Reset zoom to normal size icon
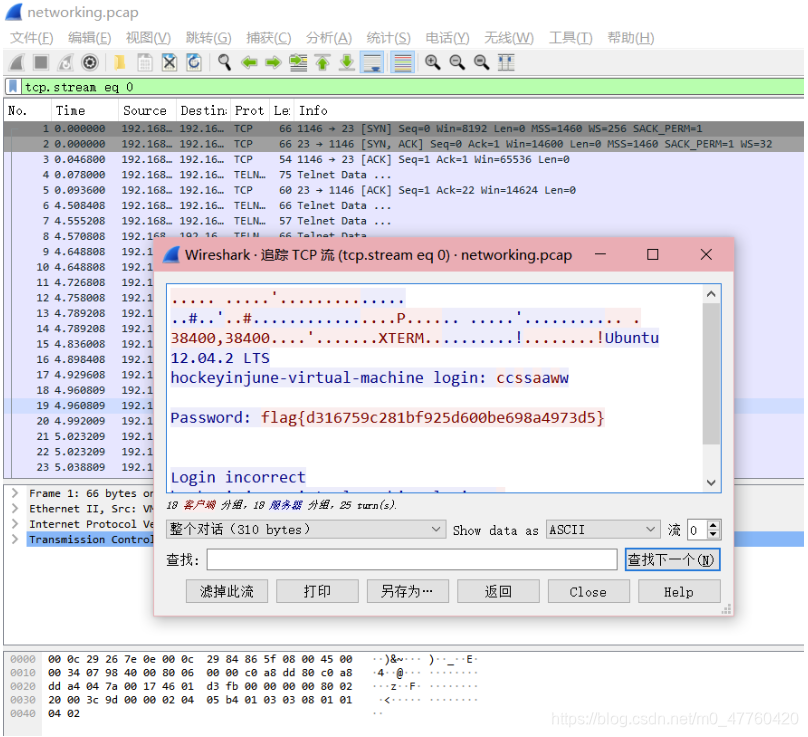 [481, 62]
